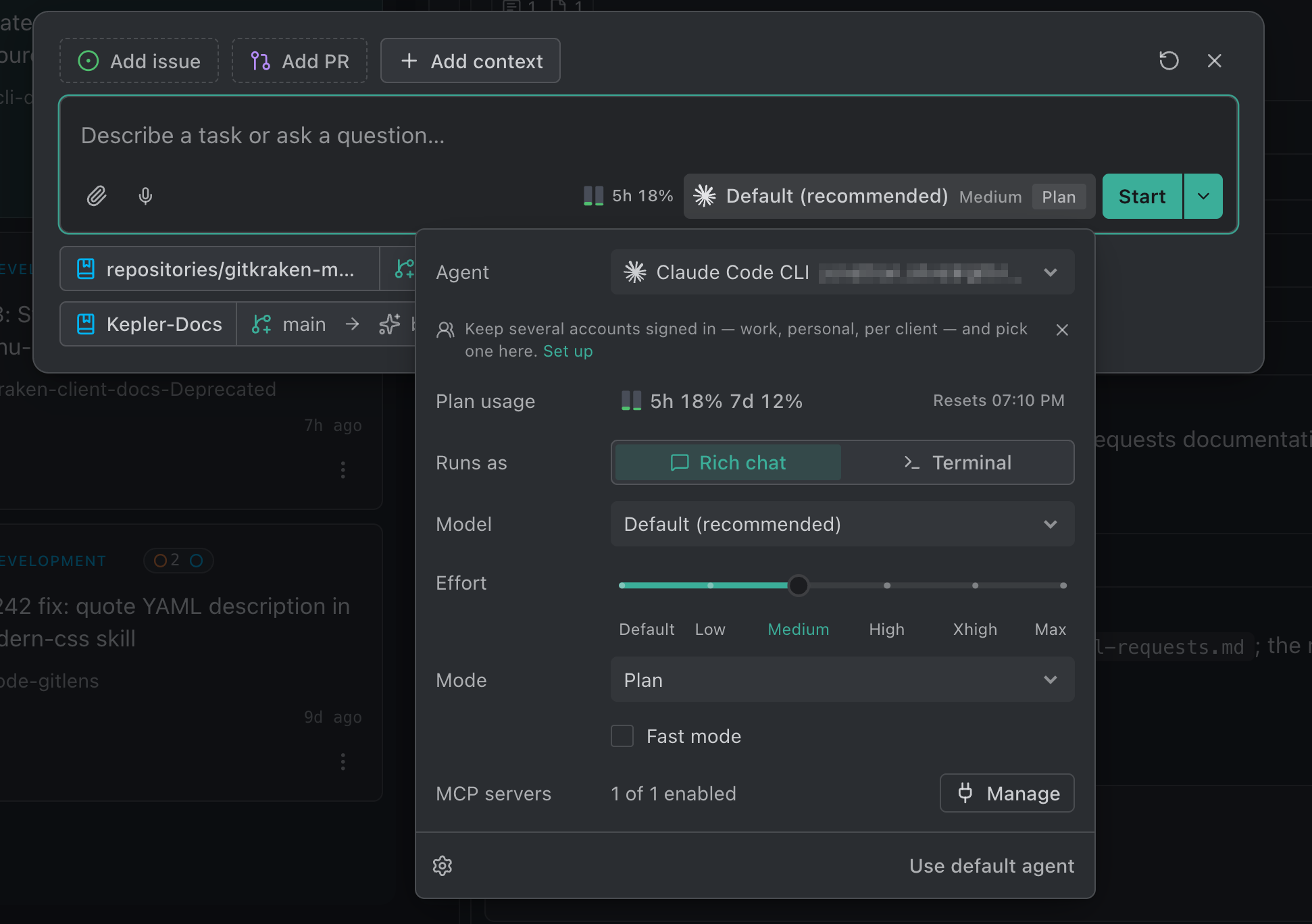Enable the Fast mode checkbox

[x=622, y=736]
